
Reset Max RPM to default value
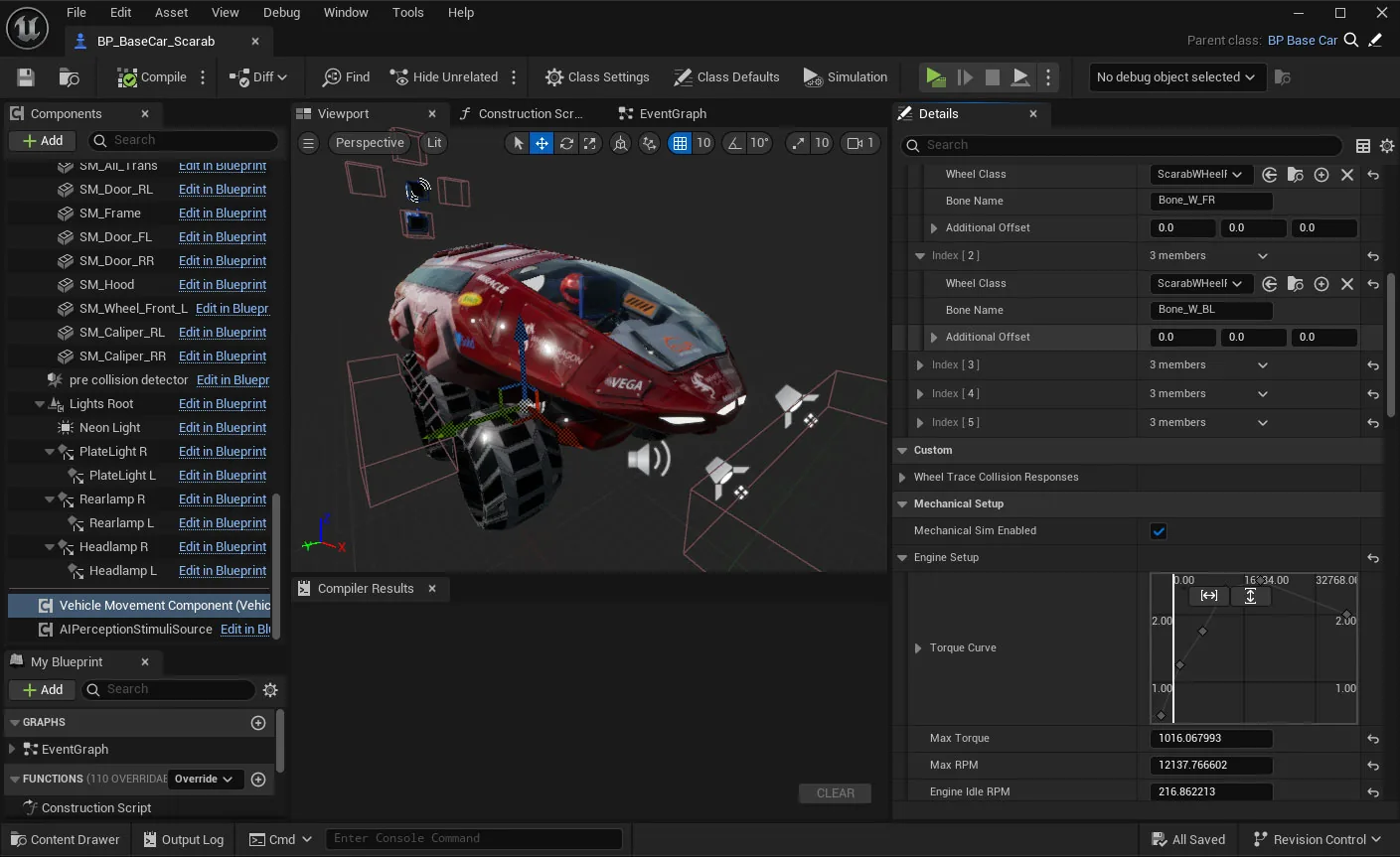1373,766
